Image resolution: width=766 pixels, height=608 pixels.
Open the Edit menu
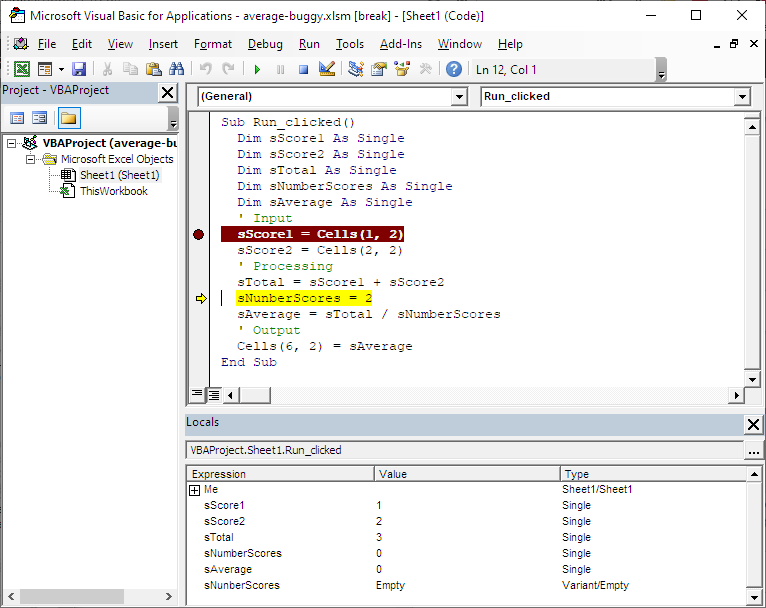pos(82,44)
